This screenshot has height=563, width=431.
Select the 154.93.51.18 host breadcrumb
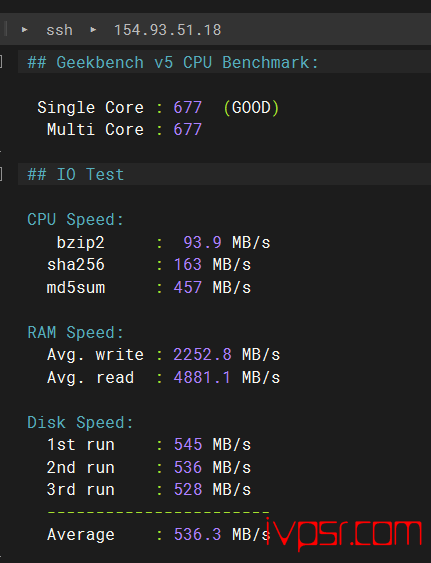(168, 30)
